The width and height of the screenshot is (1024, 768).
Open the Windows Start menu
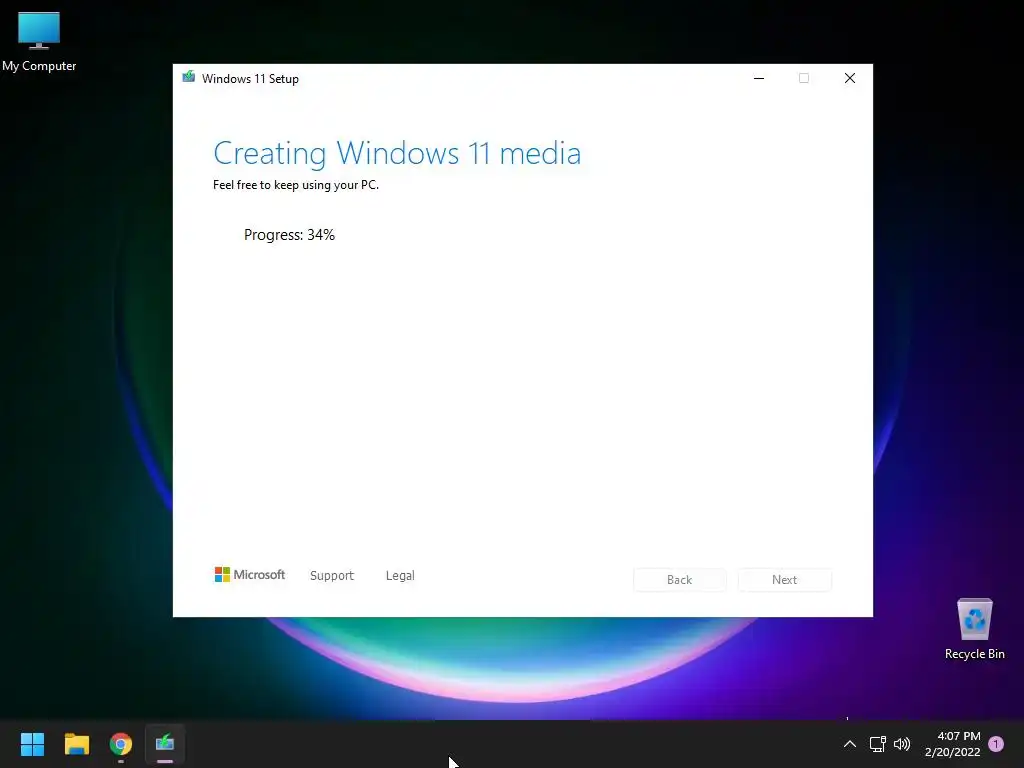pyautogui.click(x=32, y=744)
